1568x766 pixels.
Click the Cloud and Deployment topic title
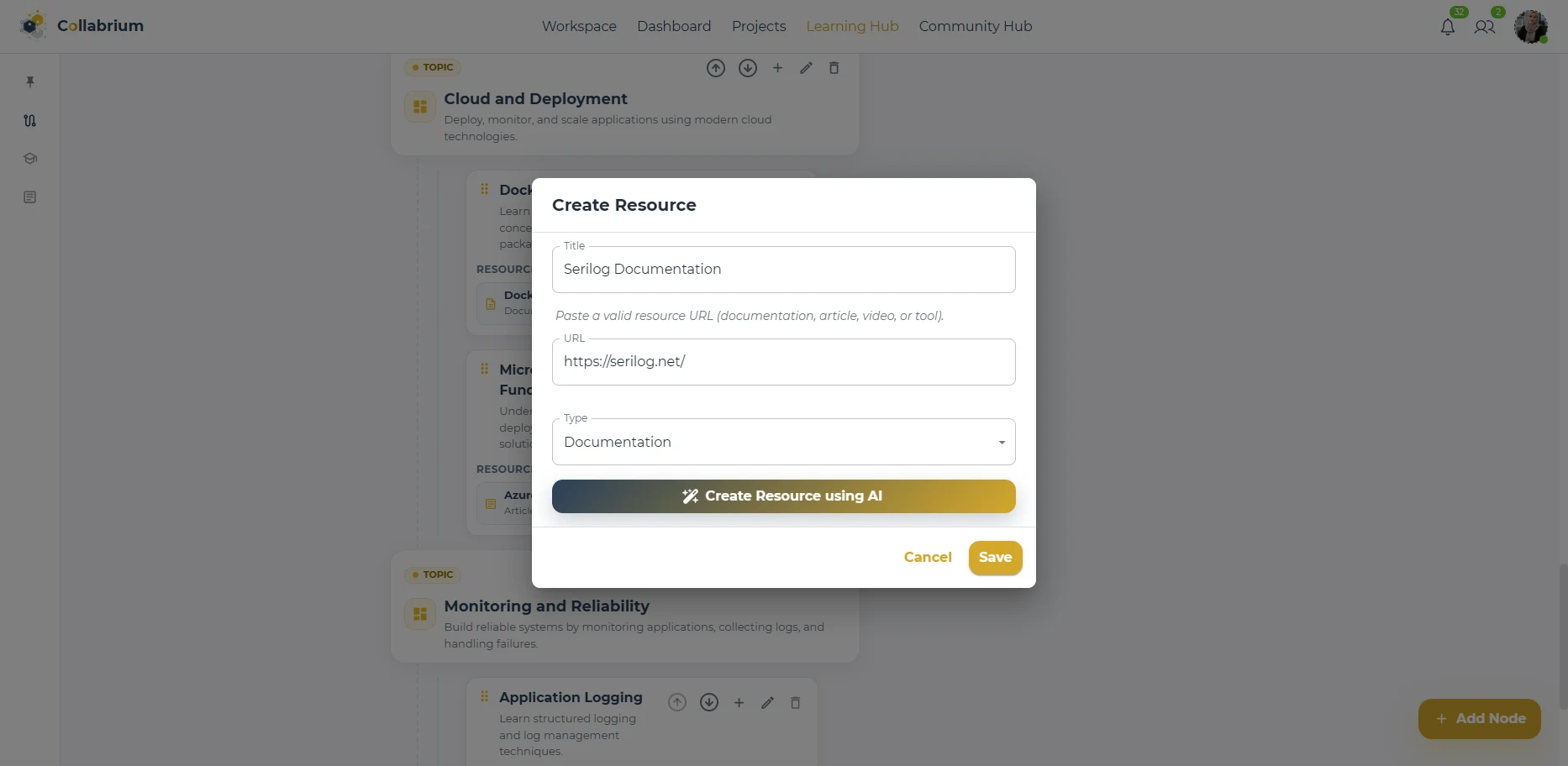(535, 99)
